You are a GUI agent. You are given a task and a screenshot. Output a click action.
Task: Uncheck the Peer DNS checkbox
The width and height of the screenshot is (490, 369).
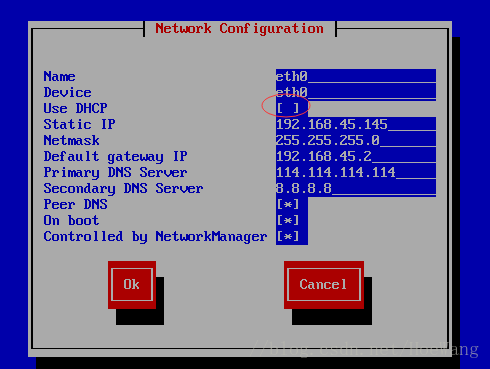tap(288, 204)
